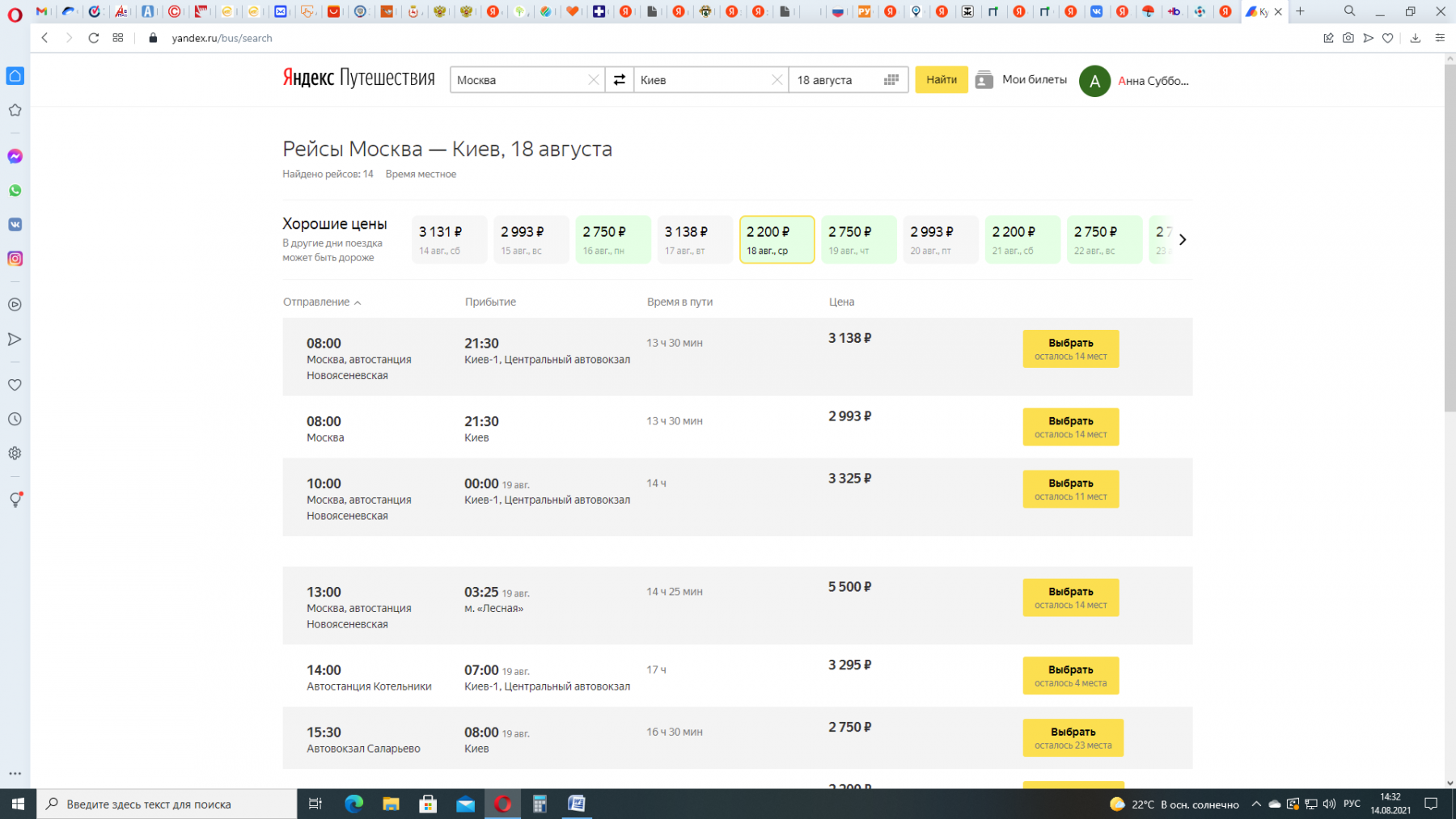The height and width of the screenshot is (819, 1456).
Task: Open Opera main menu logo
Action: click(x=15, y=13)
